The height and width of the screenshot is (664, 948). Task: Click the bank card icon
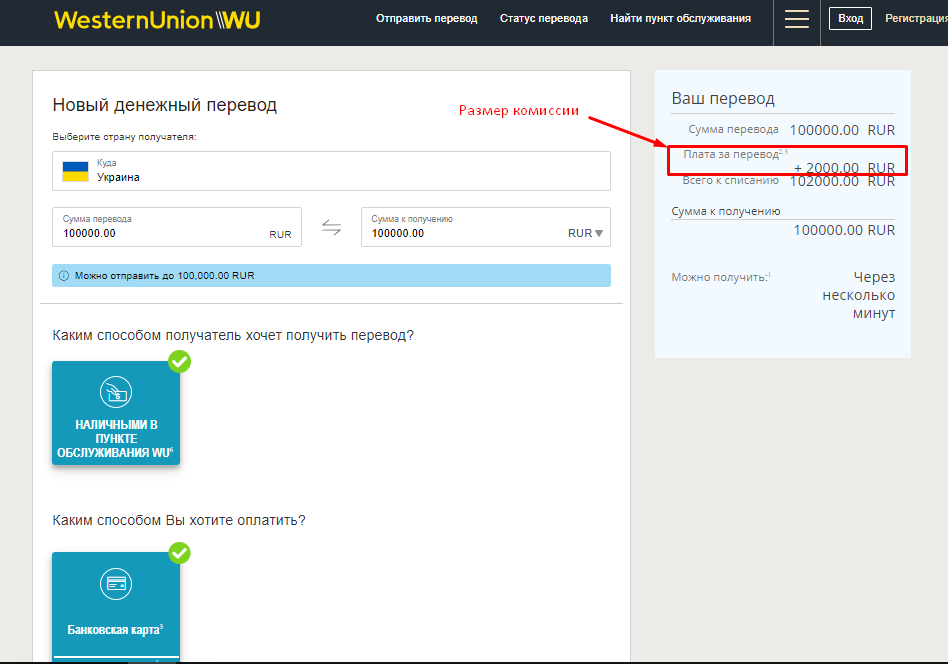116,584
